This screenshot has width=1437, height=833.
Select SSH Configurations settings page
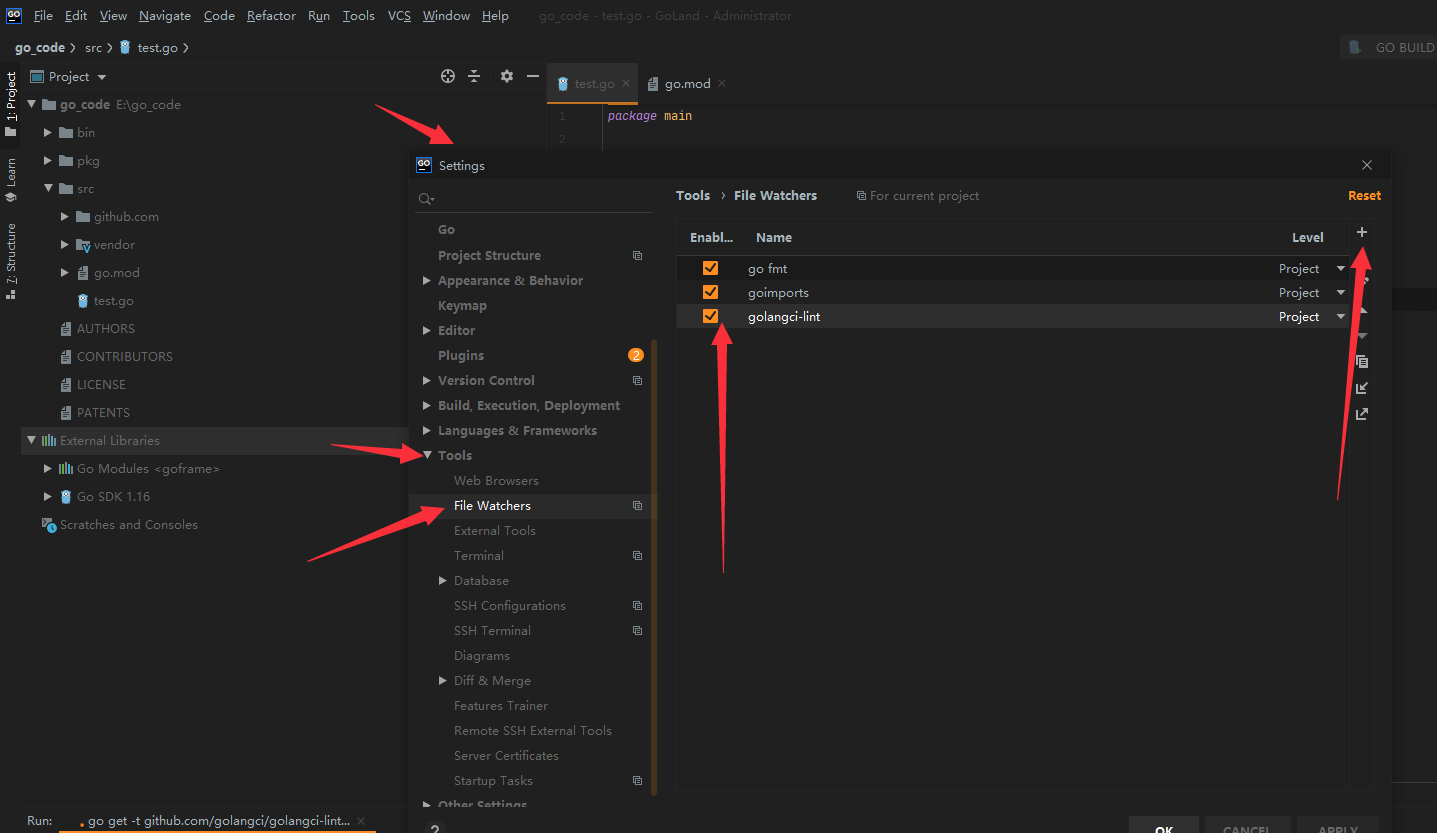pos(510,606)
